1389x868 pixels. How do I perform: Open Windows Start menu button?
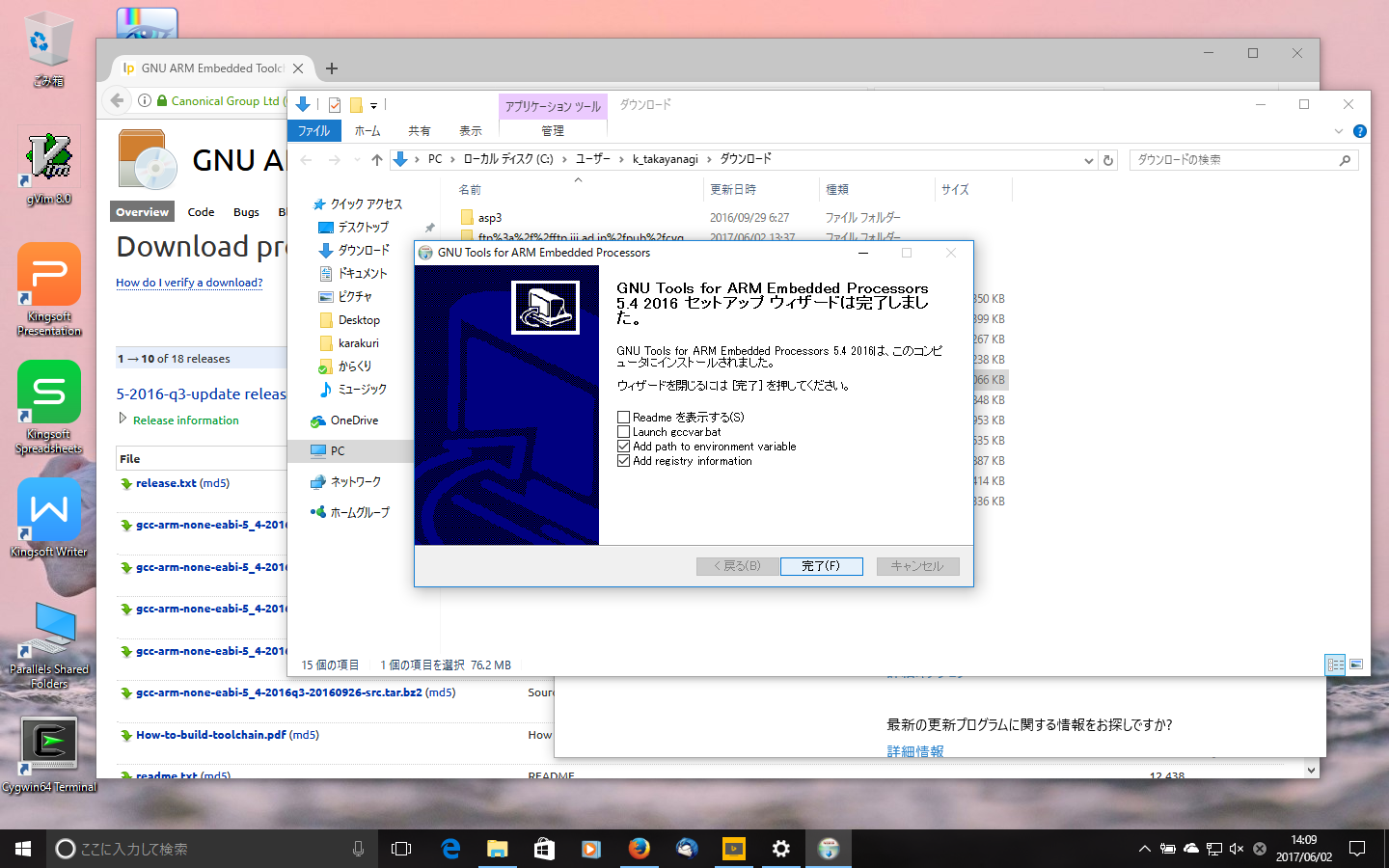23,849
